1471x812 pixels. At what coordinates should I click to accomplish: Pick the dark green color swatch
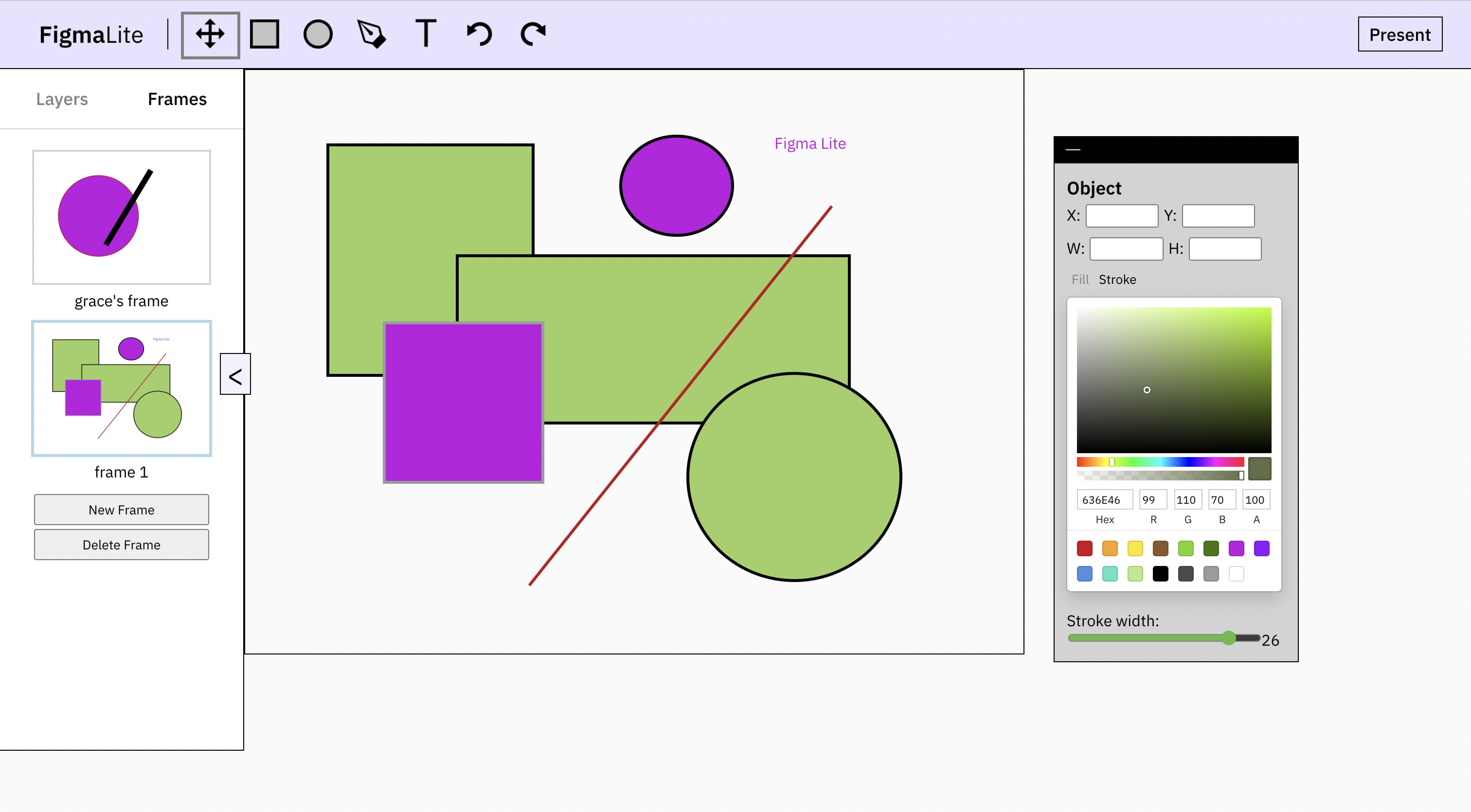(1211, 548)
